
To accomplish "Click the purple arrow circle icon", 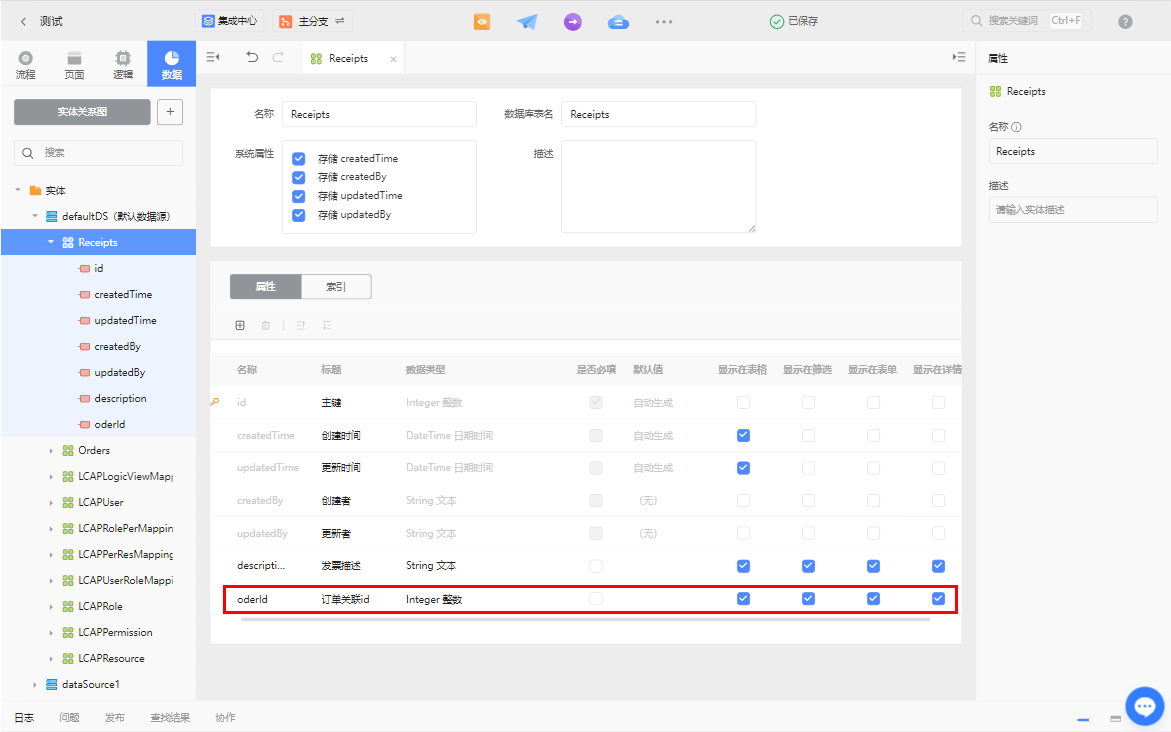I will coord(573,22).
